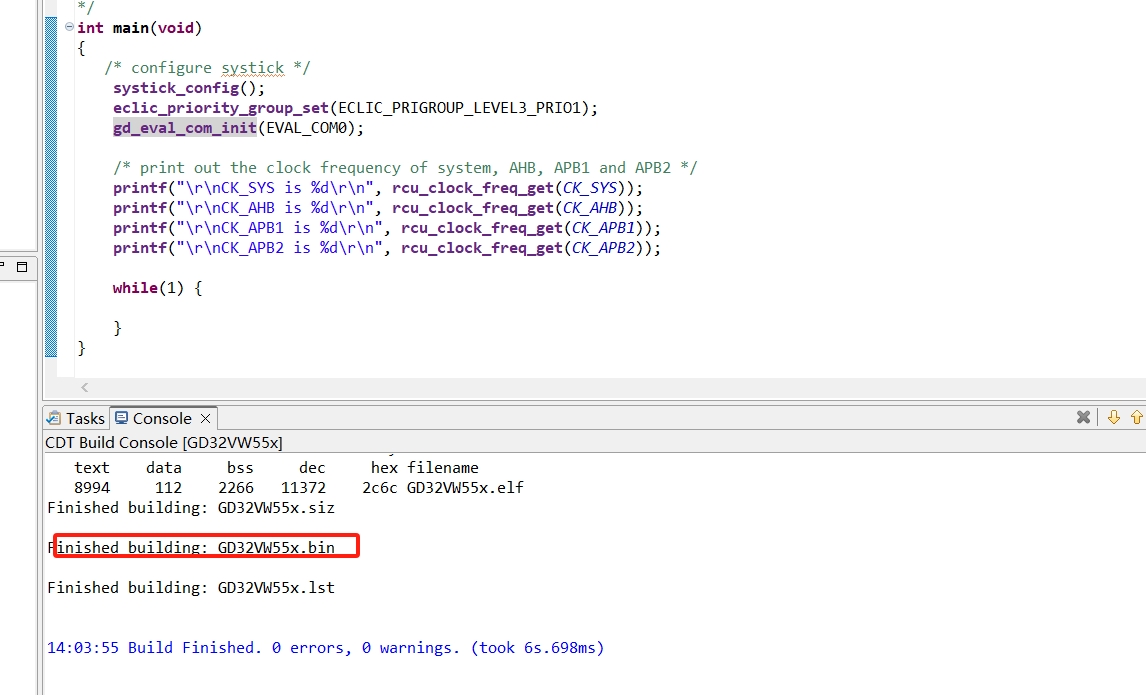Viewport: 1146px width, 695px height.
Task: Click the up arrow console toolbar icon
Action: 1136,417
